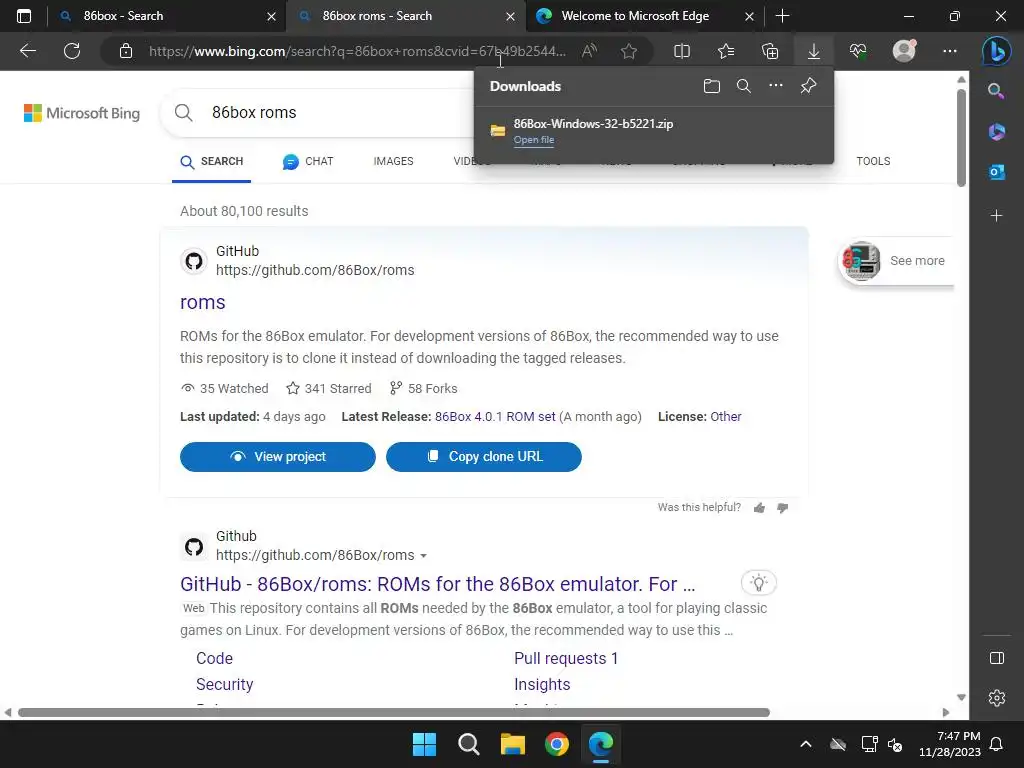Open more options in Downloads panel
Viewport: 1024px width, 768px height.
pyautogui.click(x=775, y=86)
